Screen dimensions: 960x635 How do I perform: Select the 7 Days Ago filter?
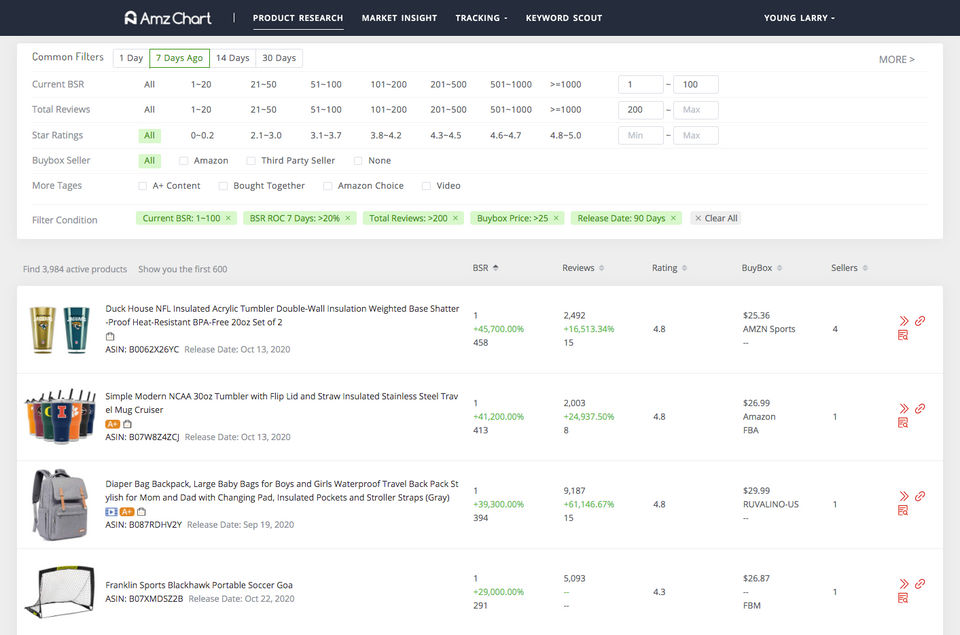179,58
